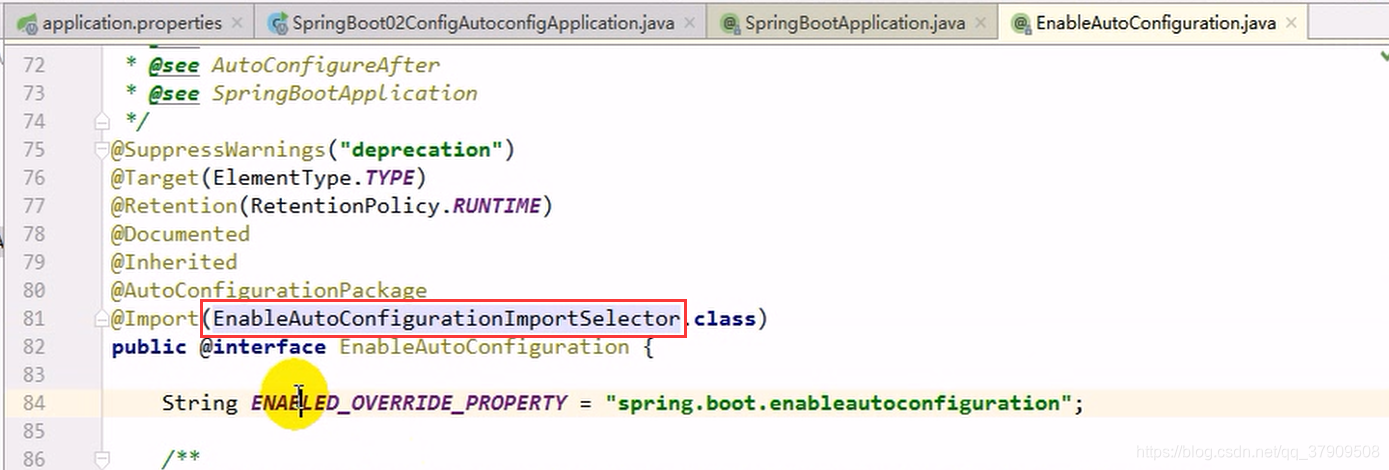
Task: Select the EnableAutoConfiguration.java tab
Action: [1156, 21]
